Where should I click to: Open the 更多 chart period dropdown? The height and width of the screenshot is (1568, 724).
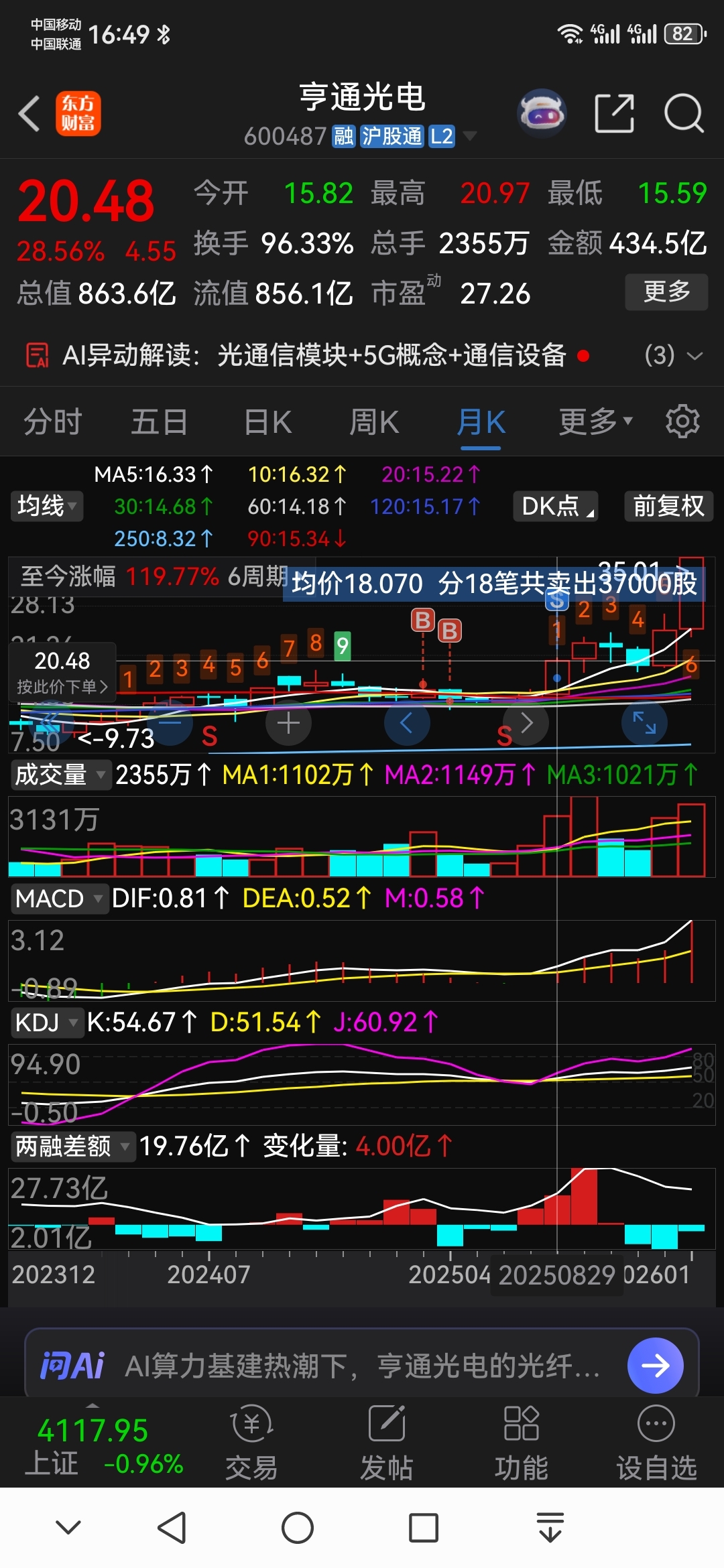pyautogui.click(x=596, y=421)
